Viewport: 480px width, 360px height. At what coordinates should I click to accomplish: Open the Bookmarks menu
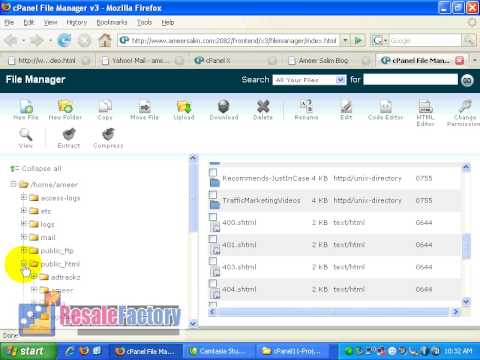pos(112,22)
